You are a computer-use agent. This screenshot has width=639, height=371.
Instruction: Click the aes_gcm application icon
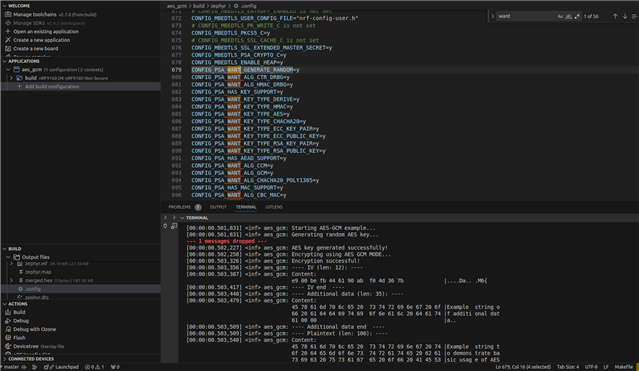[17, 69]
